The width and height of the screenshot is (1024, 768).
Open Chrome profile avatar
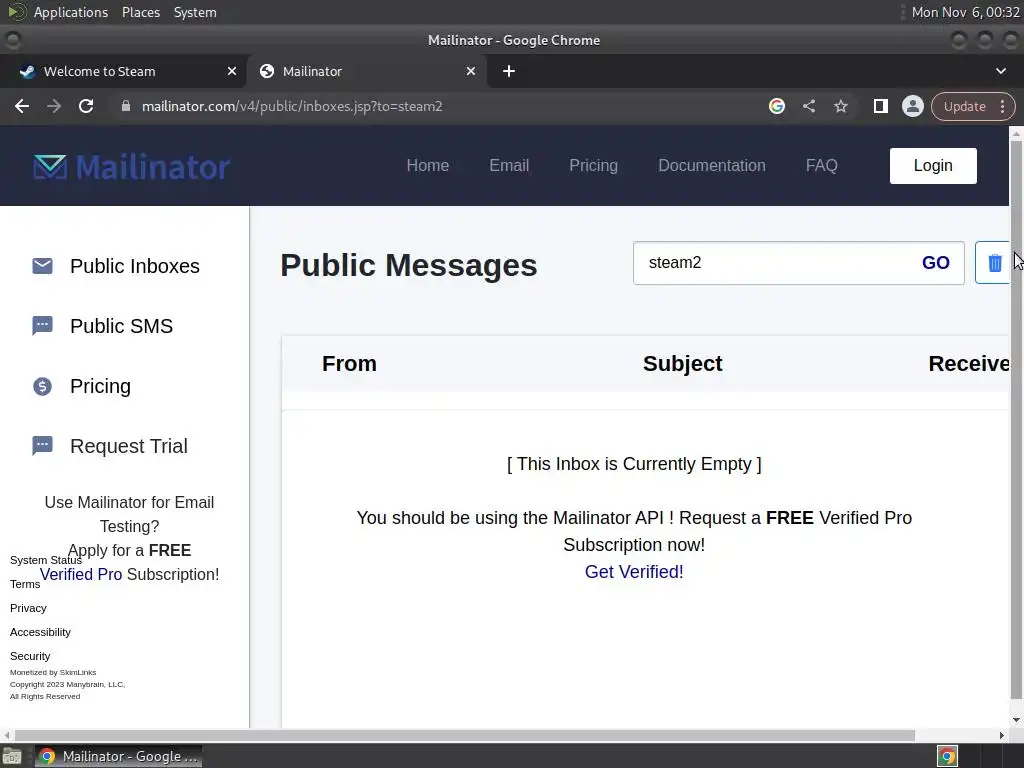click(x=912, y=106)
